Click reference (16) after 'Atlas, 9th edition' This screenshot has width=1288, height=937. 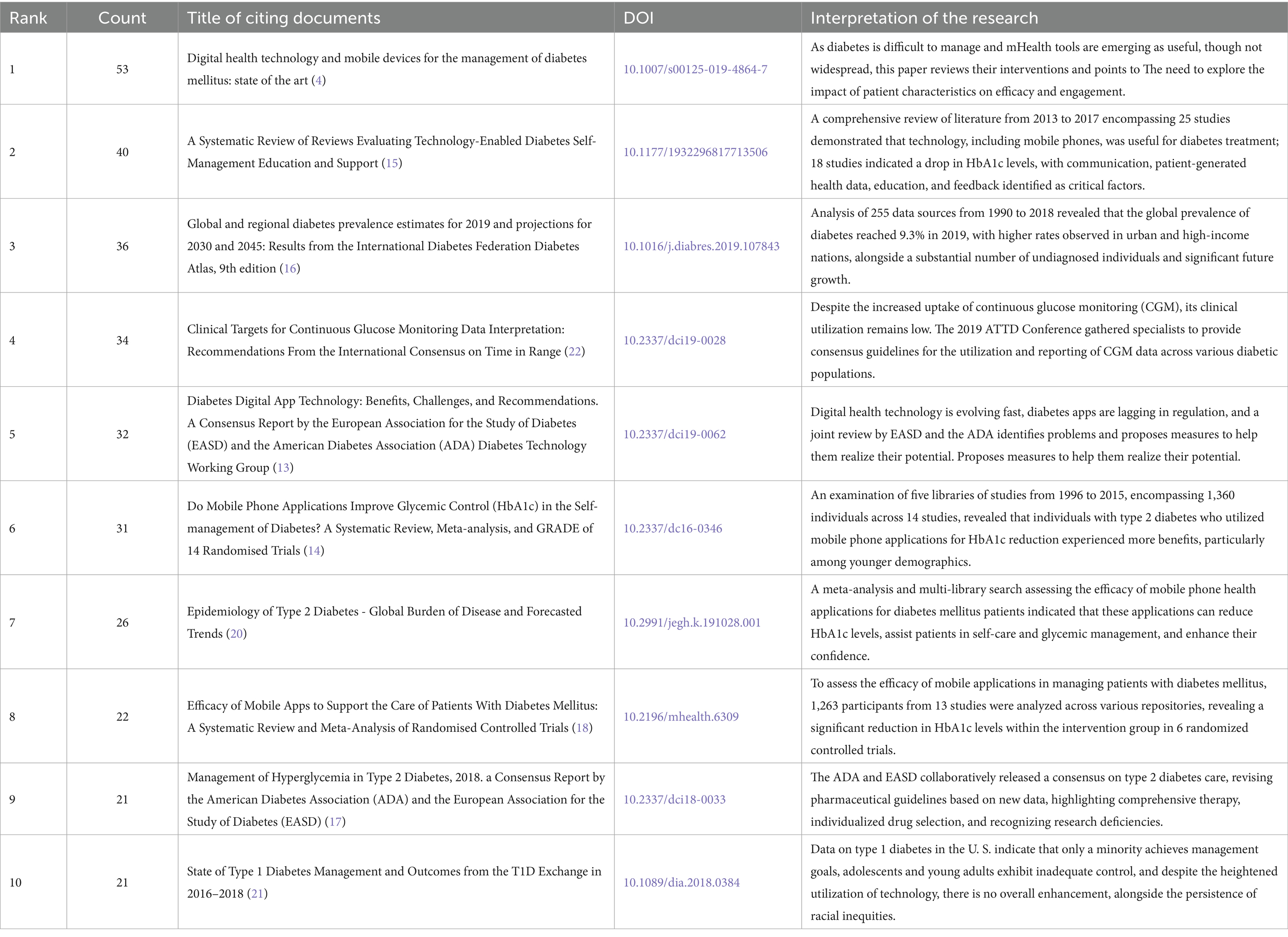click(290, 268)
